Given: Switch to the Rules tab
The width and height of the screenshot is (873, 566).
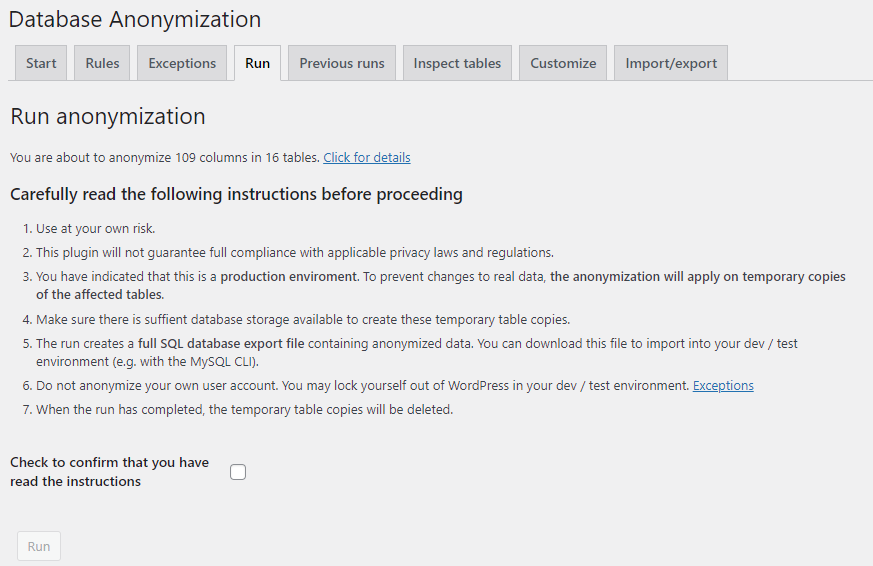Looking at the screenshot, I should click(x=102, y=63).
